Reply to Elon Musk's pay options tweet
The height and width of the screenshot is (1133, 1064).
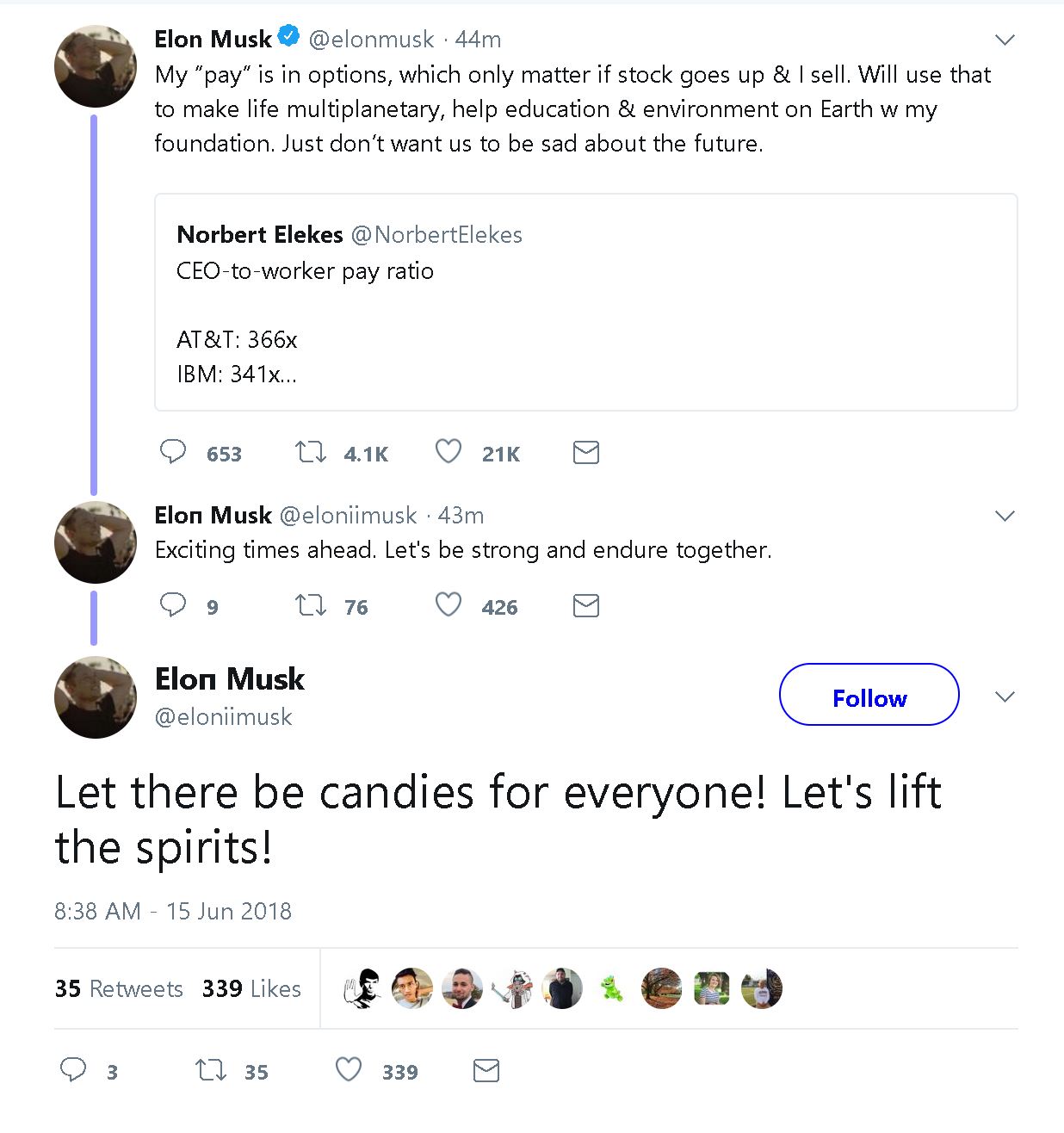173,451
